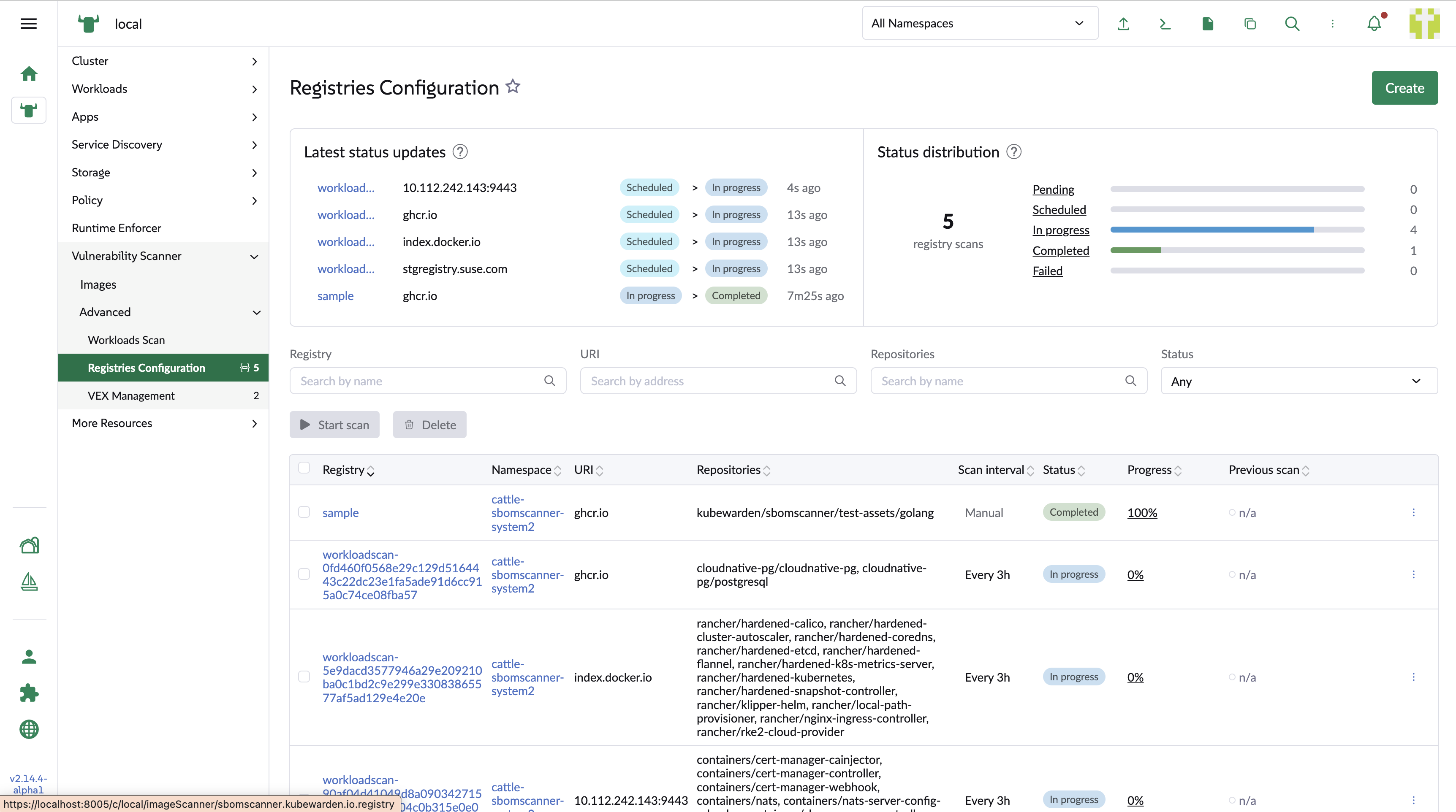Toggle the select-all registries checkbox
Viewport: 1456px width, 812px height.
pyautogui.click(x=304, y=468)
